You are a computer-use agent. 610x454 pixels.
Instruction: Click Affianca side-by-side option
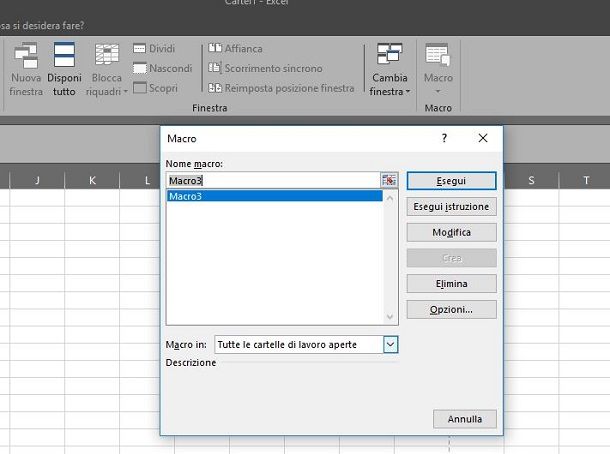pyautogui.click(x=235, y=49)
